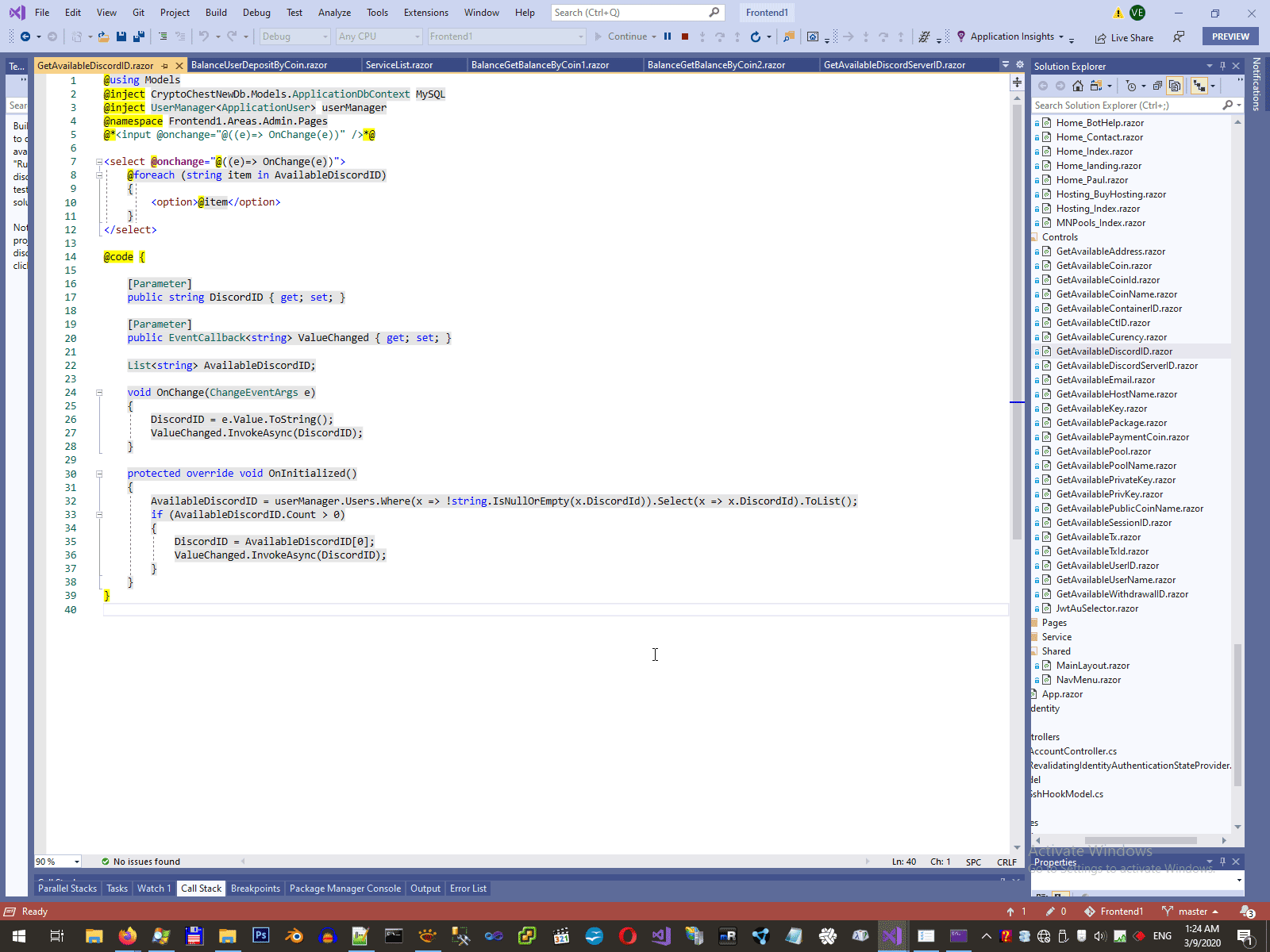
Task: Click the Solution Explorer Home icon
Action: (x=1077, y=86)
